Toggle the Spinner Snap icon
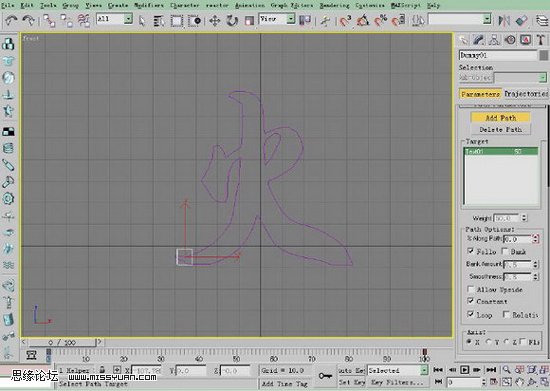Image resolution: width=550 pixels, height=391 pixels. pos(398,21)
